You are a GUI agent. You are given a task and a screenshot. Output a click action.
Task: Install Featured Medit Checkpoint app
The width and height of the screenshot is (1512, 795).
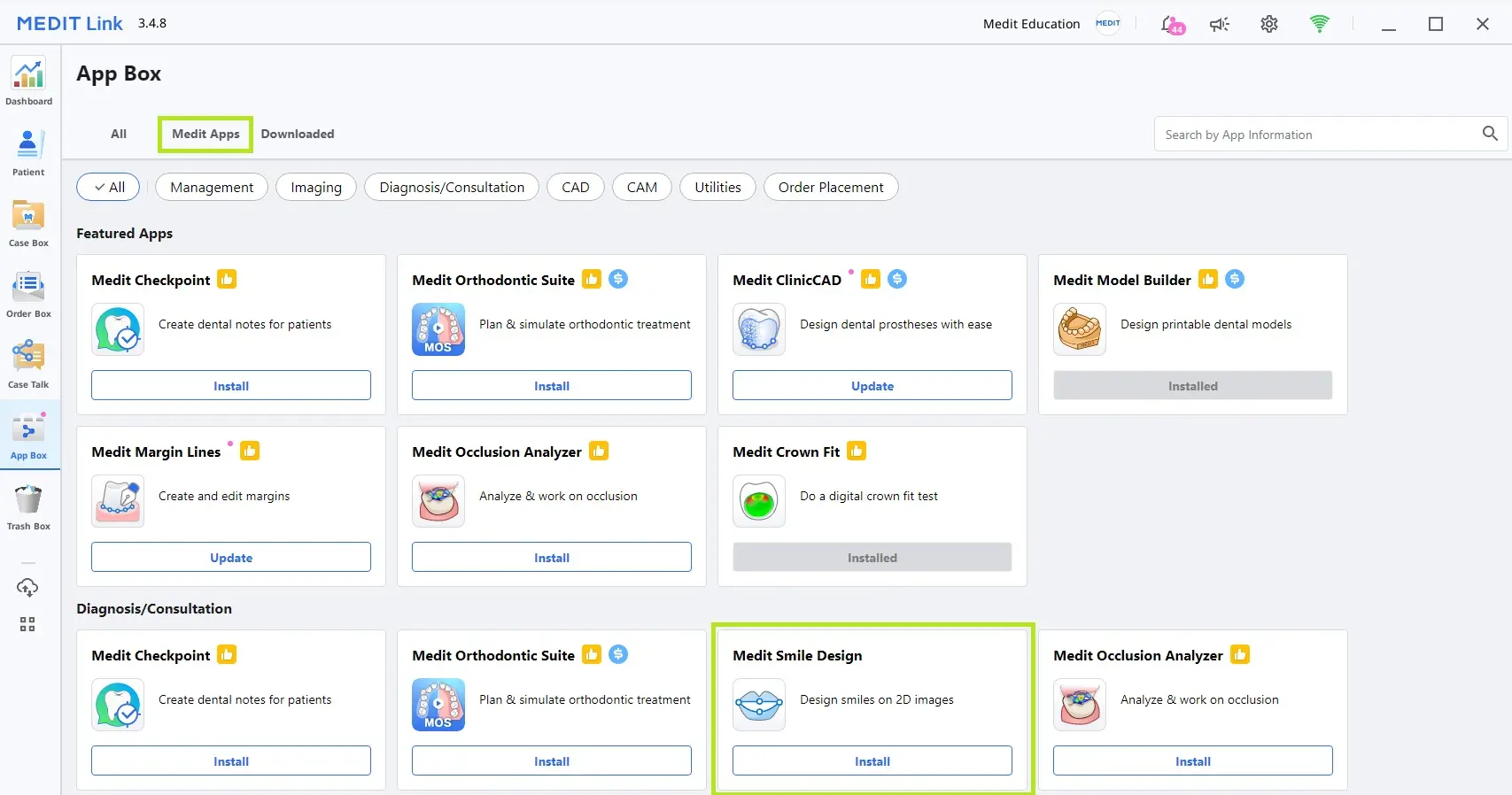(231, 385)
